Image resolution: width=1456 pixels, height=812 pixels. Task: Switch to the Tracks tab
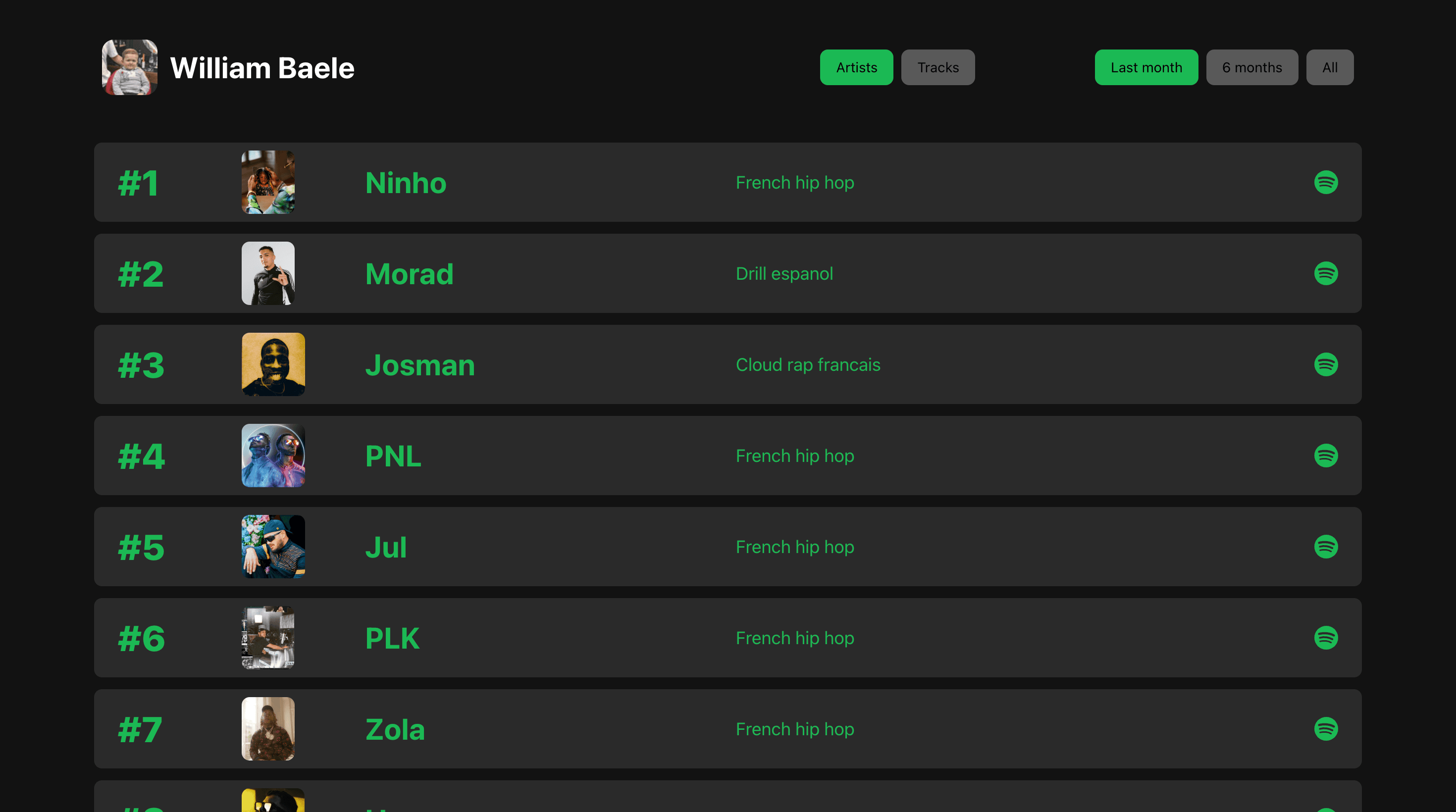coord(937,67)
